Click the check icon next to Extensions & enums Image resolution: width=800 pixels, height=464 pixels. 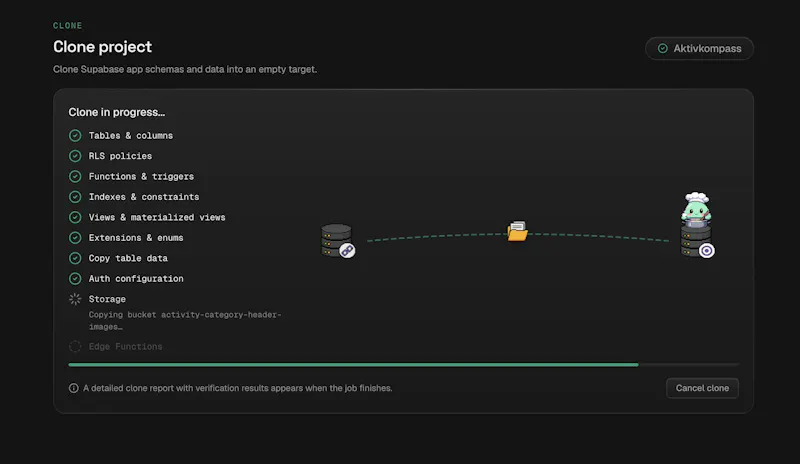[x=75, y=237]
